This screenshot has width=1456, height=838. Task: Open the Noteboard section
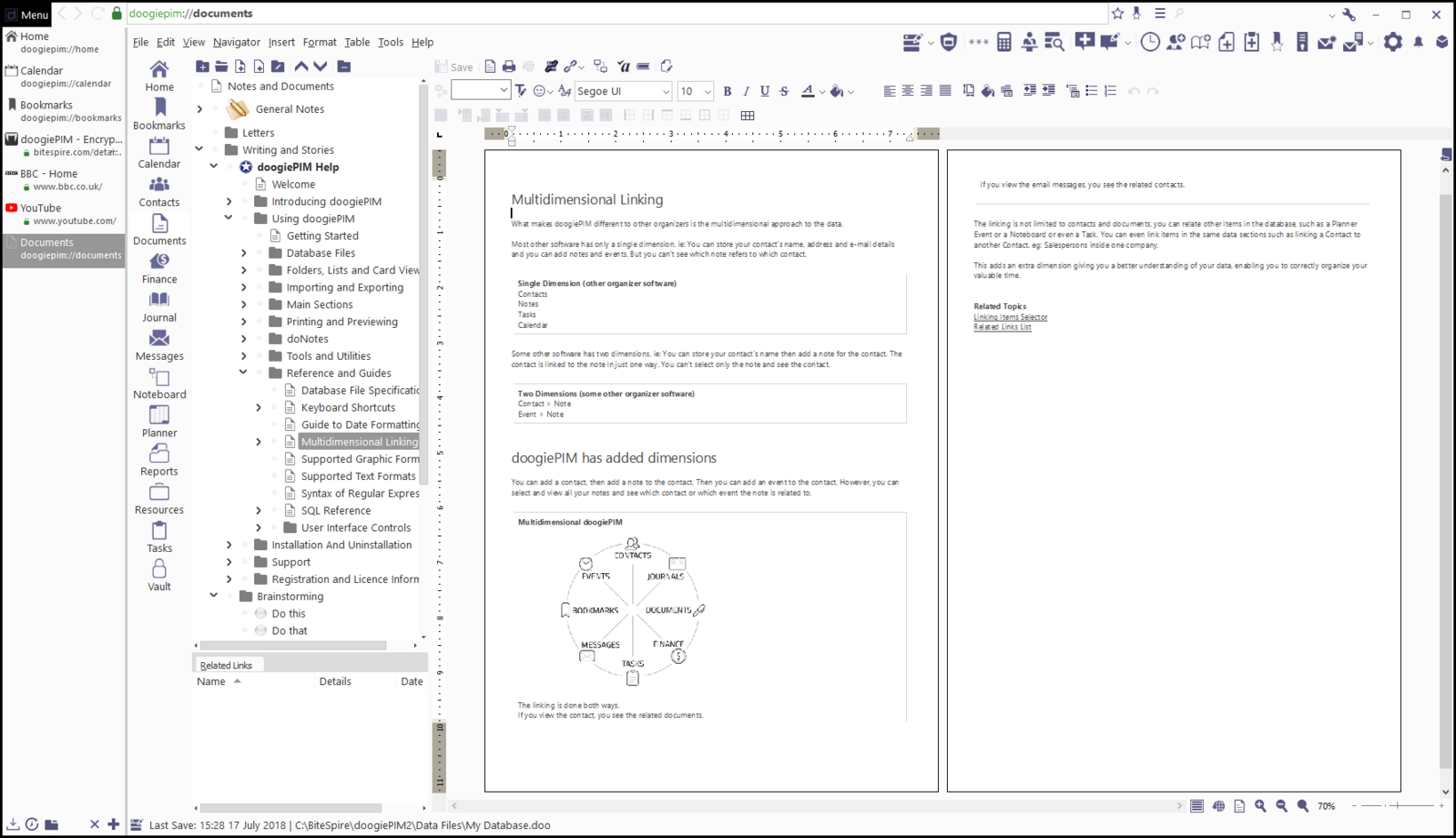click(x=159, y=383)
